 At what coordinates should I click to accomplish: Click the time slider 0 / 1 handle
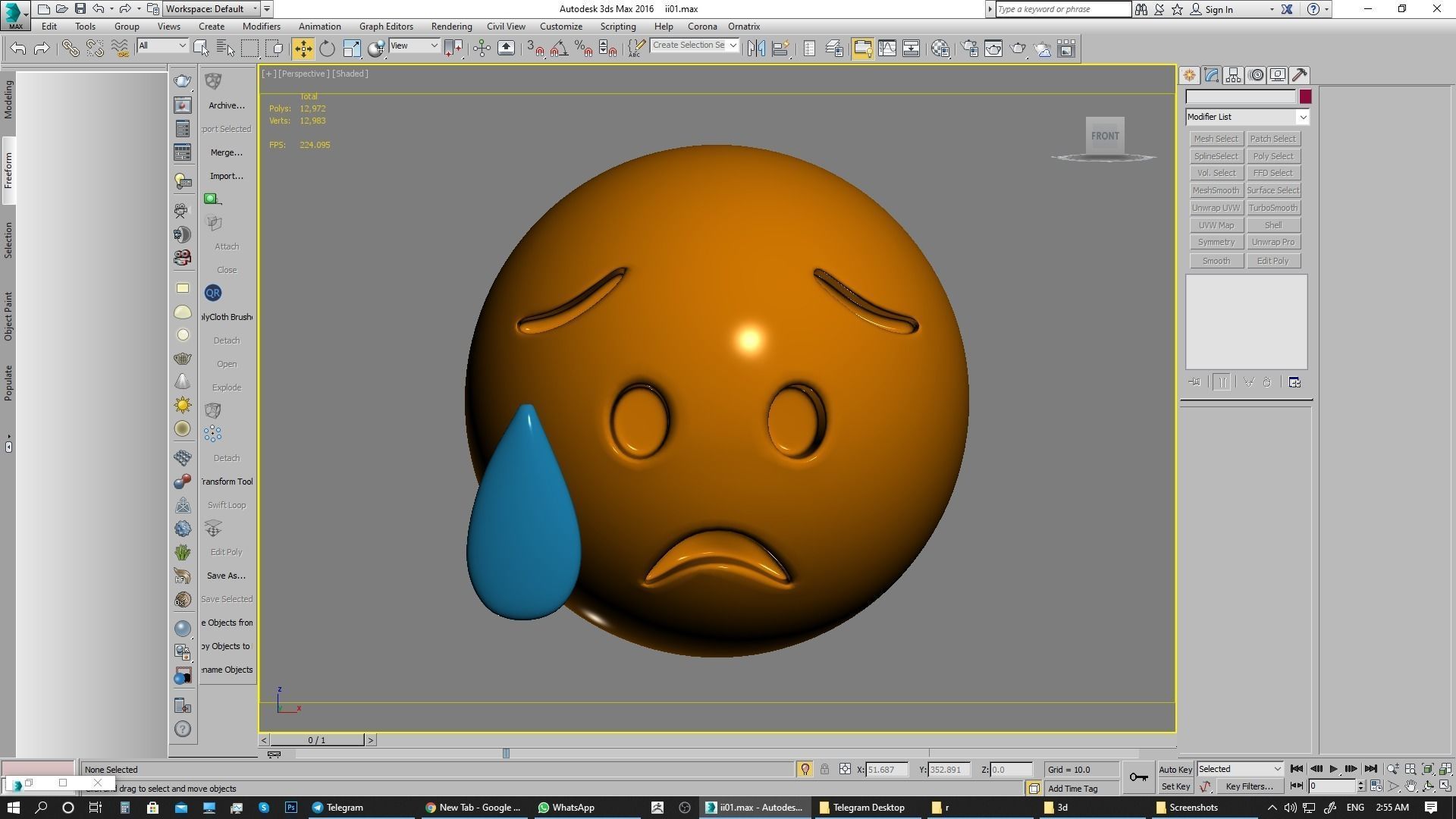317,740
